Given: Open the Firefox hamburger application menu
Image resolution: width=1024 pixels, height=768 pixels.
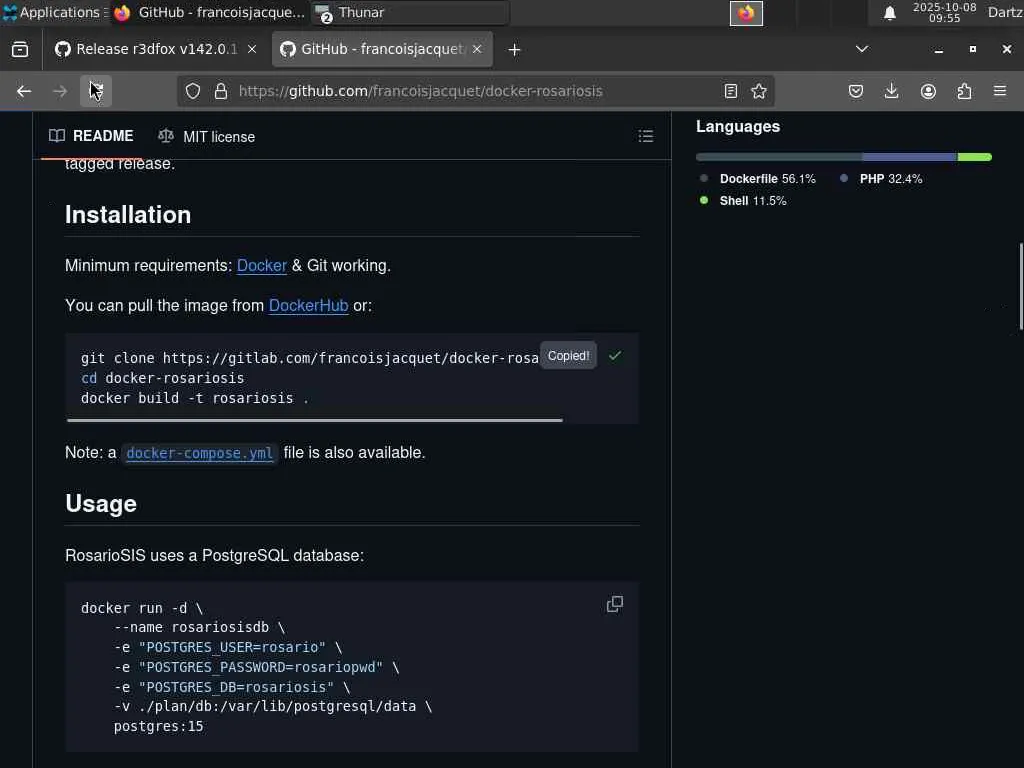Looking at the screenshot, I should (x=1000, y=91).
